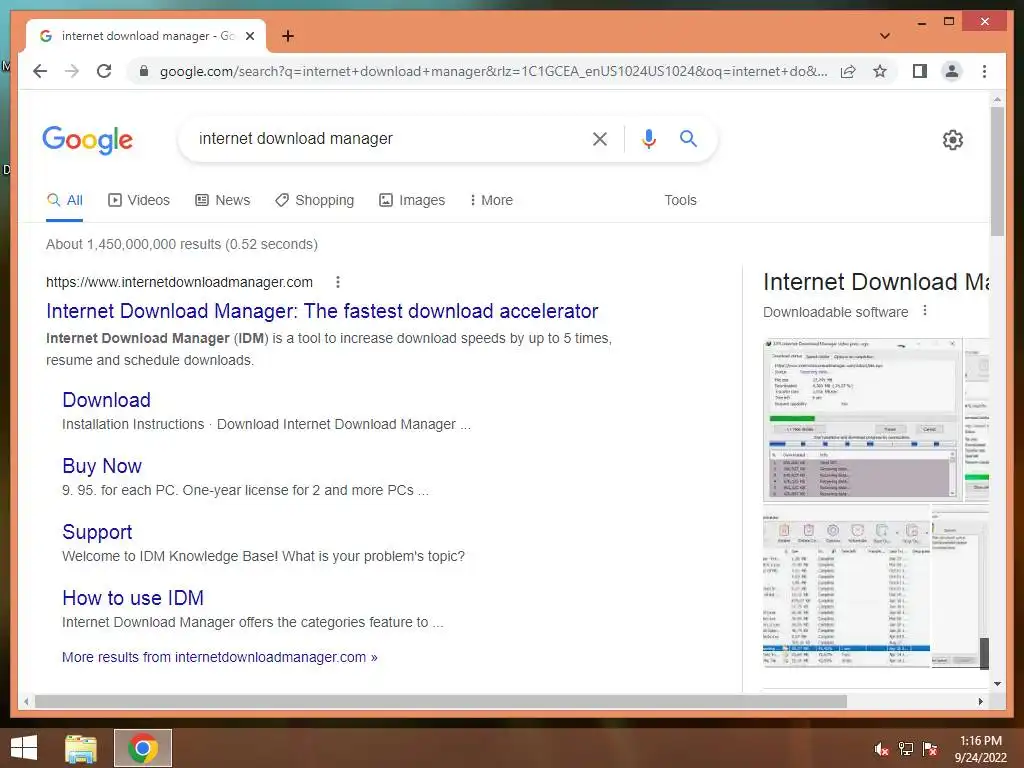Open the search Tools options
1024x768 pixels.
[x=680, y=200]
